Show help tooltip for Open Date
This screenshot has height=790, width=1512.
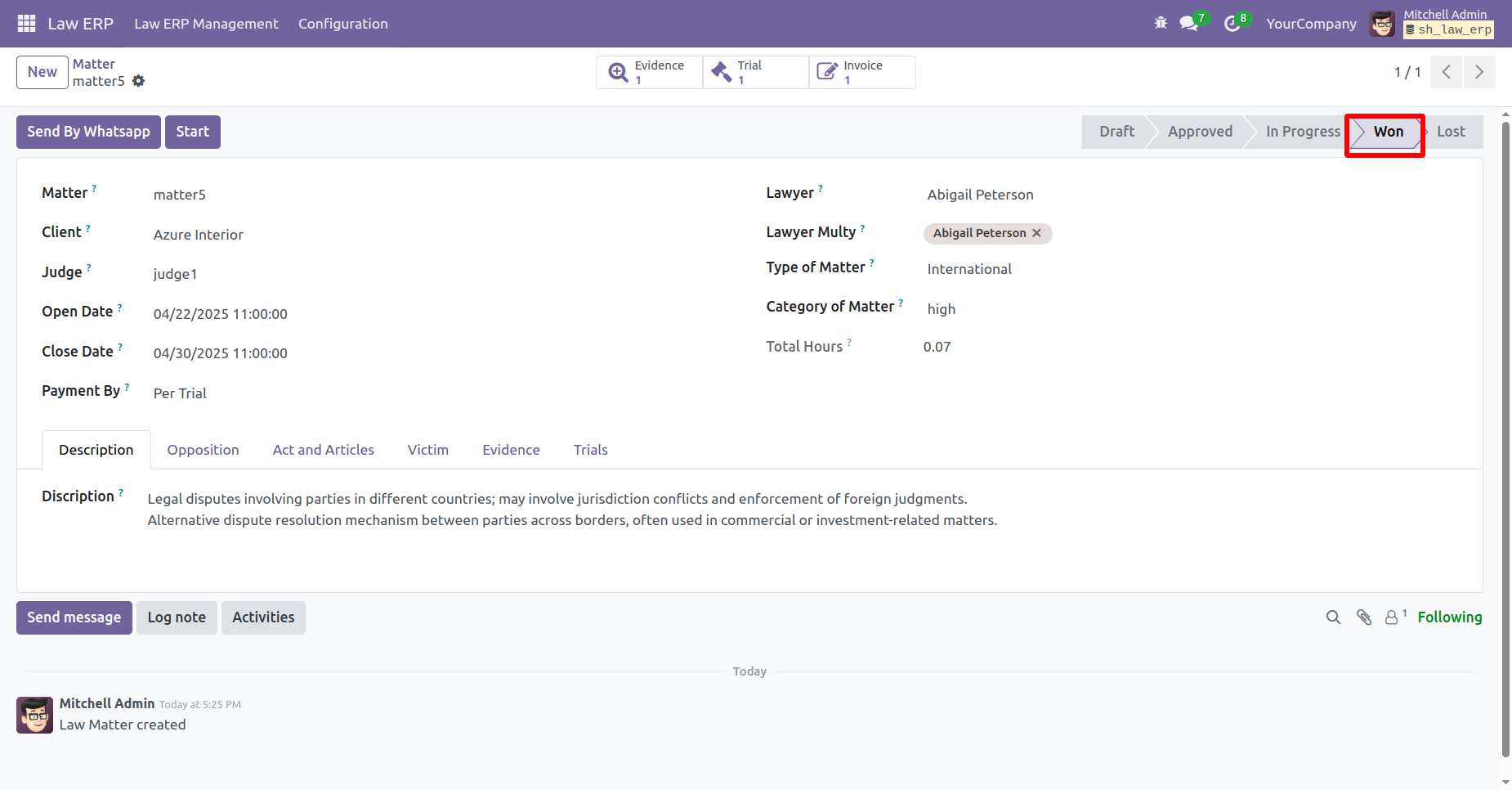click(119, 307)
